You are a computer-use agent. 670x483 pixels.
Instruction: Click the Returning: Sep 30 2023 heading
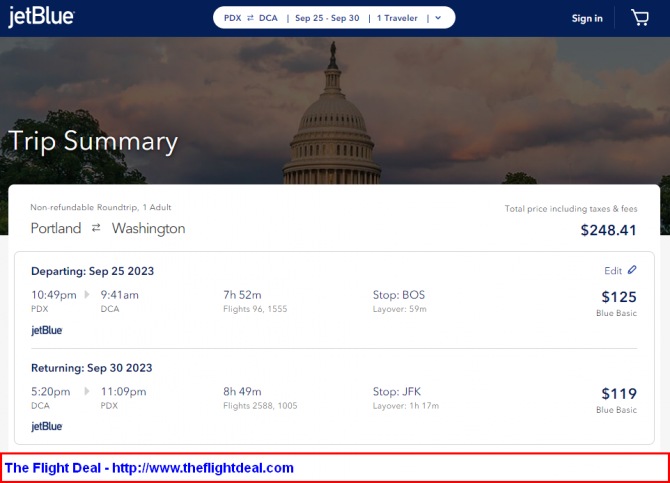[x=91, y=368]
